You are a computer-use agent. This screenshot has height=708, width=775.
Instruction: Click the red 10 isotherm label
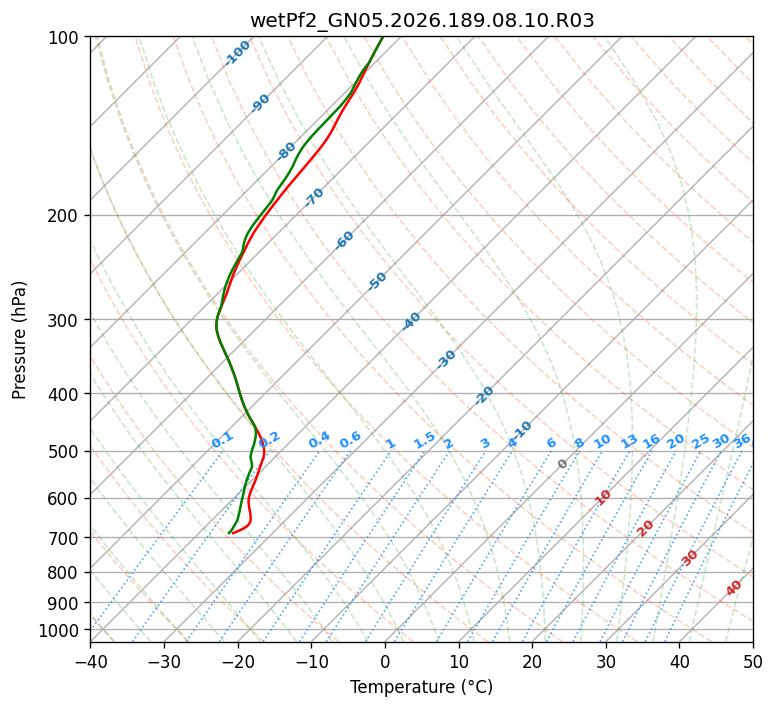603,497
